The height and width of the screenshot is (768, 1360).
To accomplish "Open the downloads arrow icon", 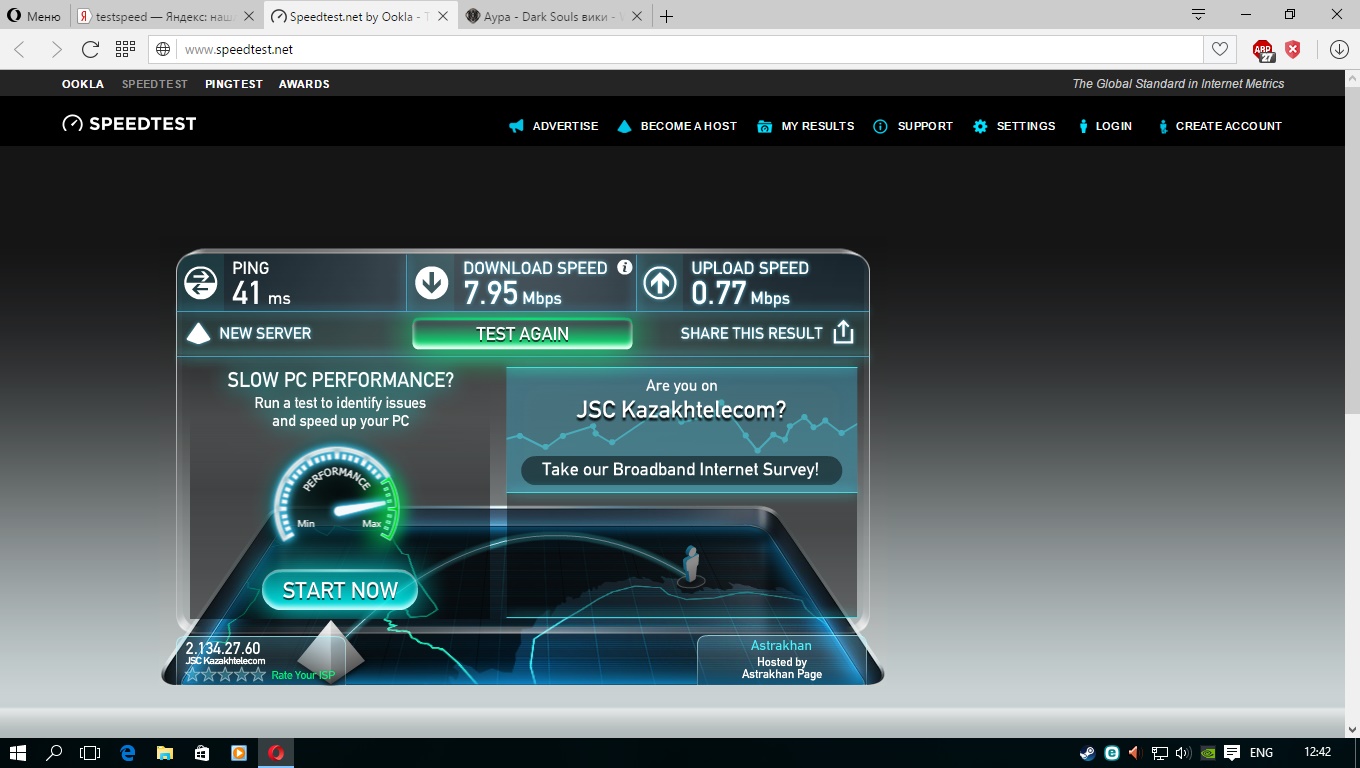I will click(1339, 49).
